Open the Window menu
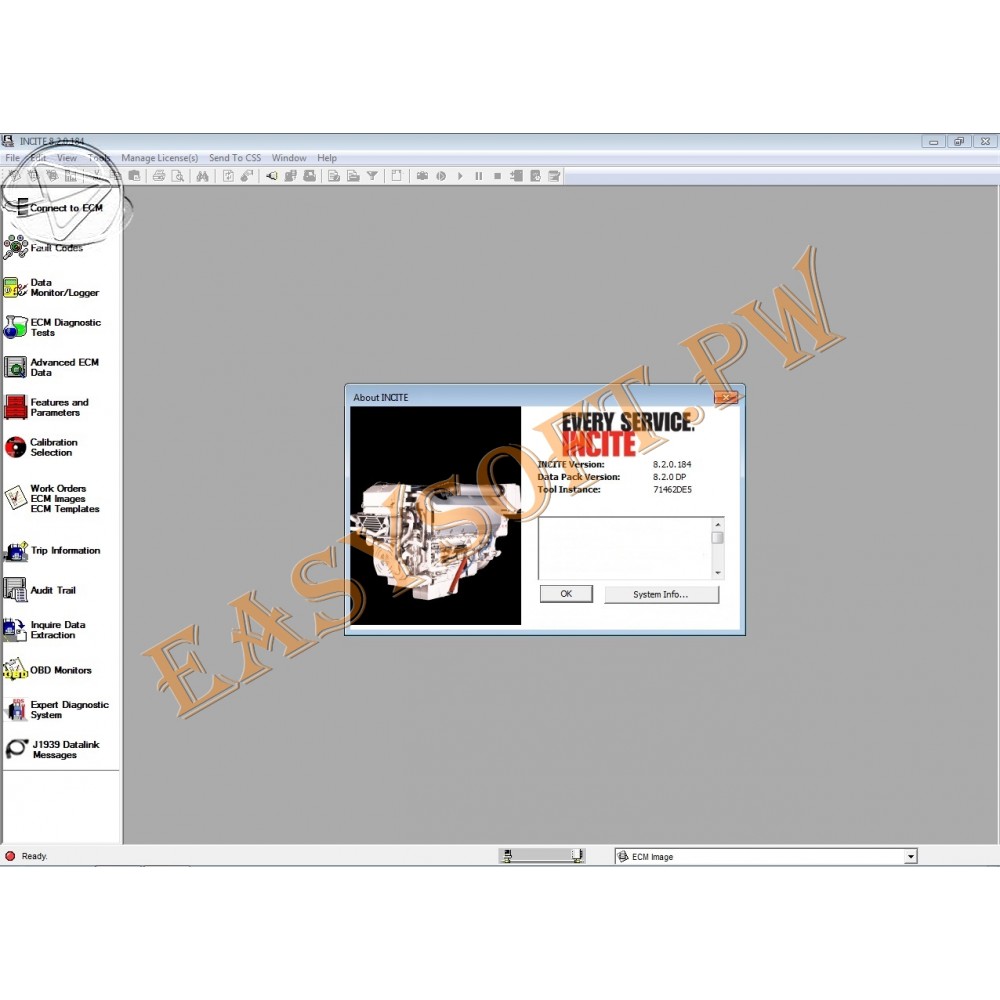The height and width of the screenshot is (1000, 1000). tap(289, 158)
